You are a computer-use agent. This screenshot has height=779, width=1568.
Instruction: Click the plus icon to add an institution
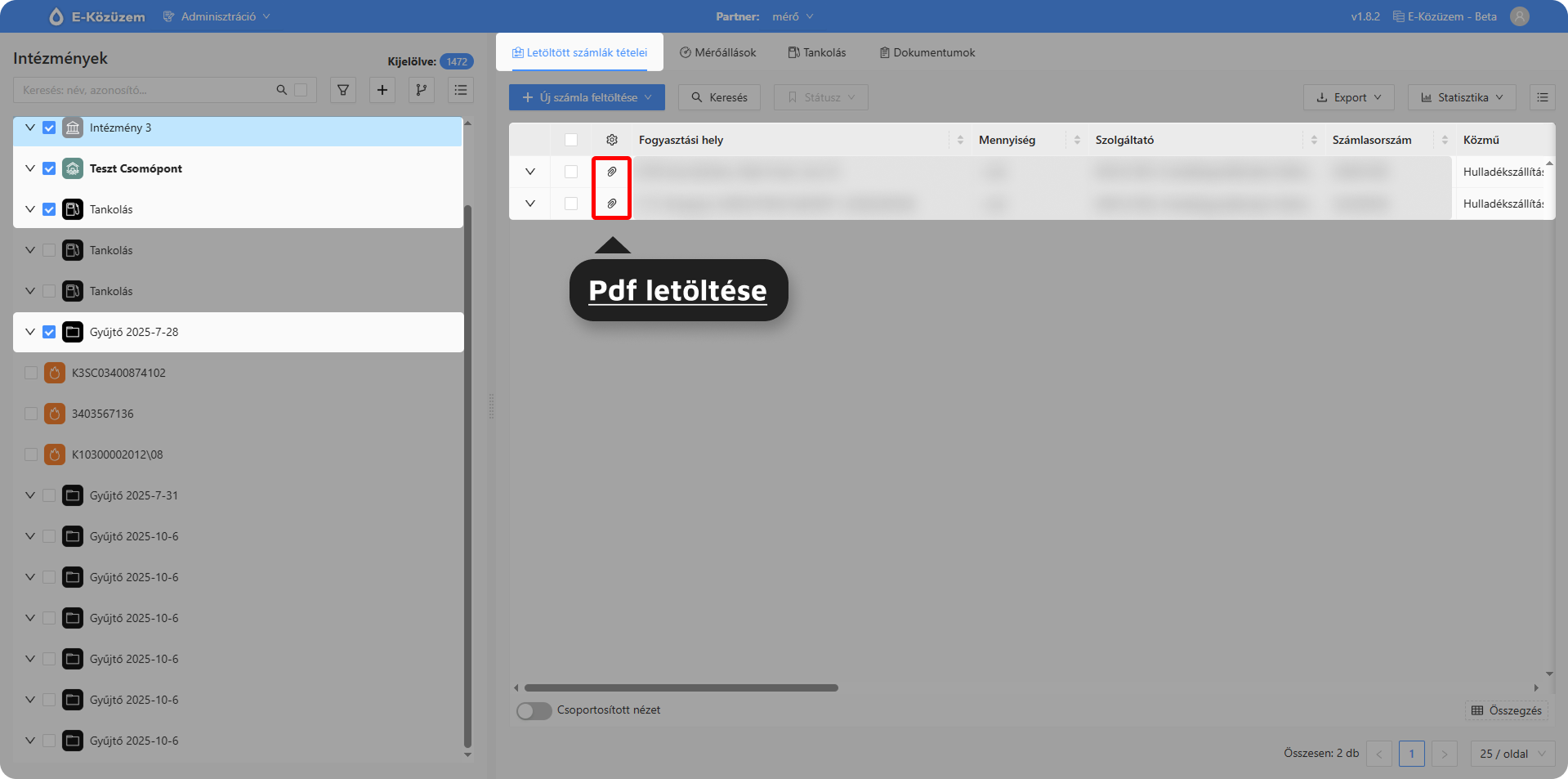click(382, 90)
